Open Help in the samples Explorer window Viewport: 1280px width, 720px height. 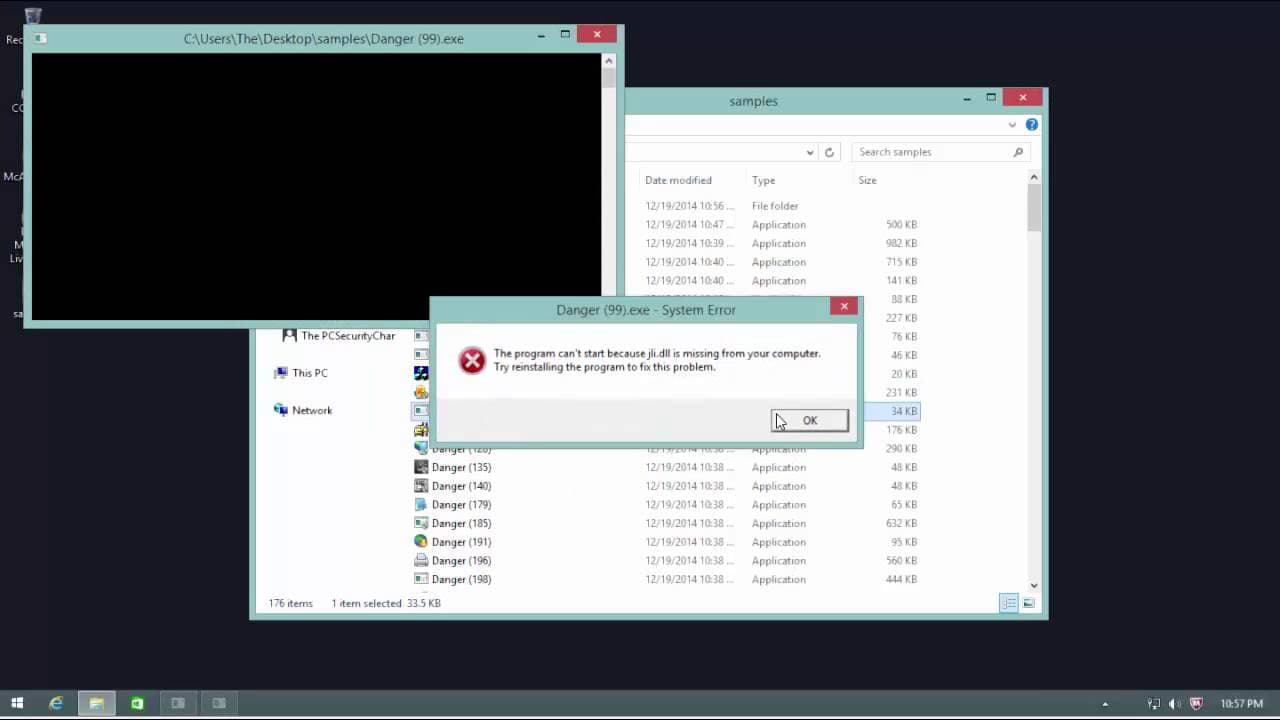point(1032,125)
